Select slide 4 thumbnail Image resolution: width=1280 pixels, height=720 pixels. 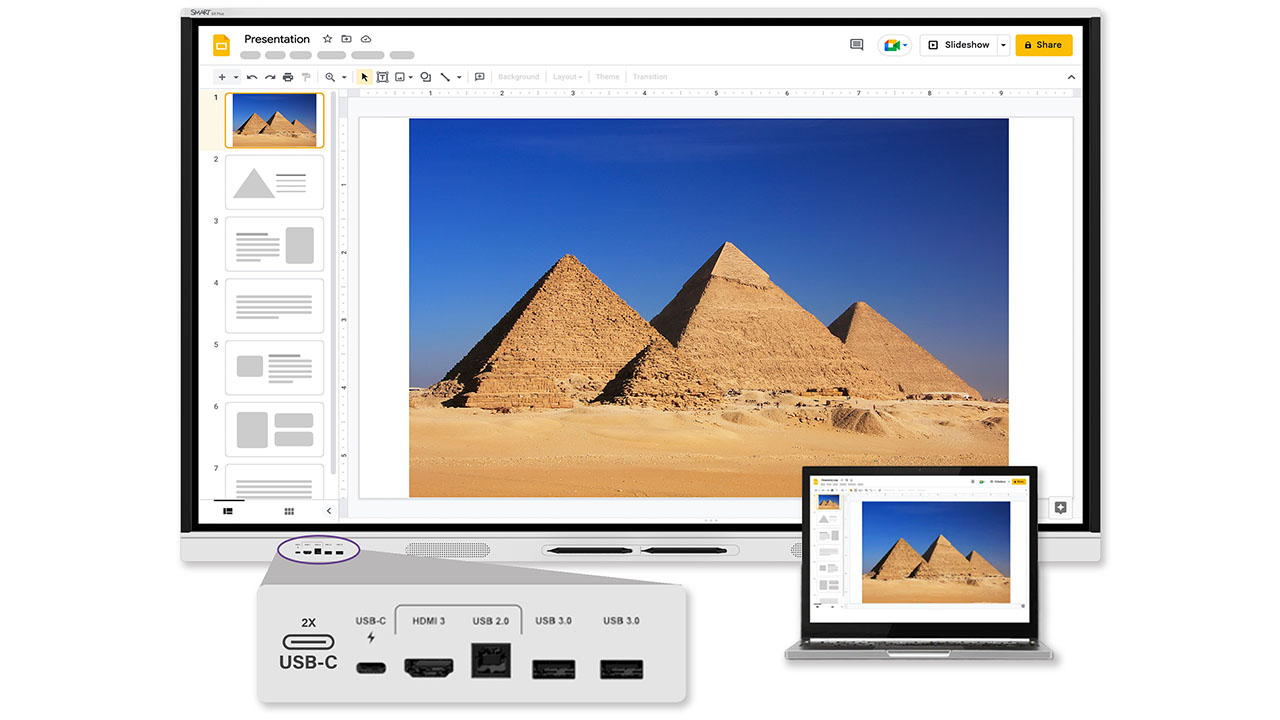click(274, 305)
